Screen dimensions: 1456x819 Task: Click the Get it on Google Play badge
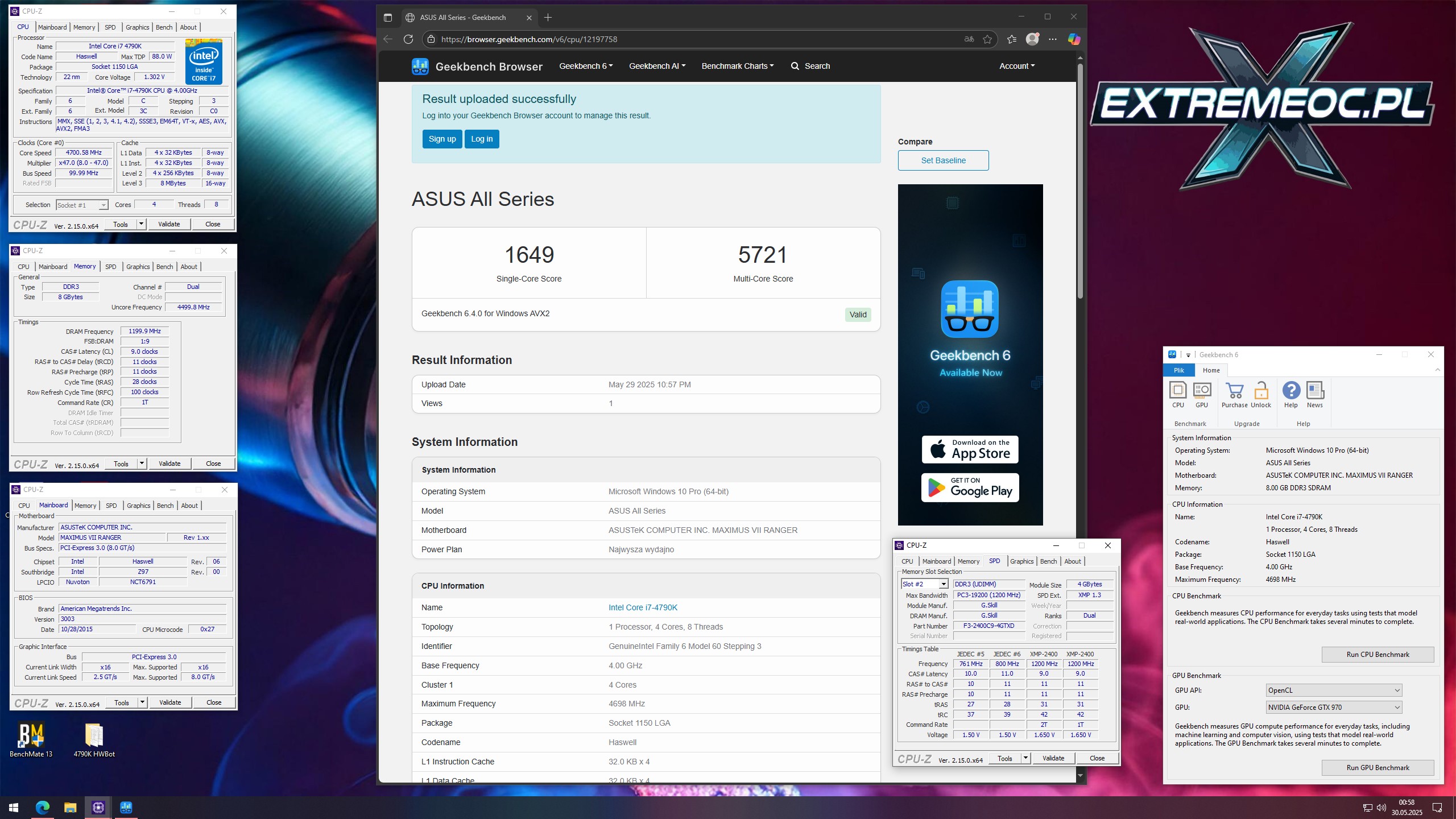coord(970,487)
